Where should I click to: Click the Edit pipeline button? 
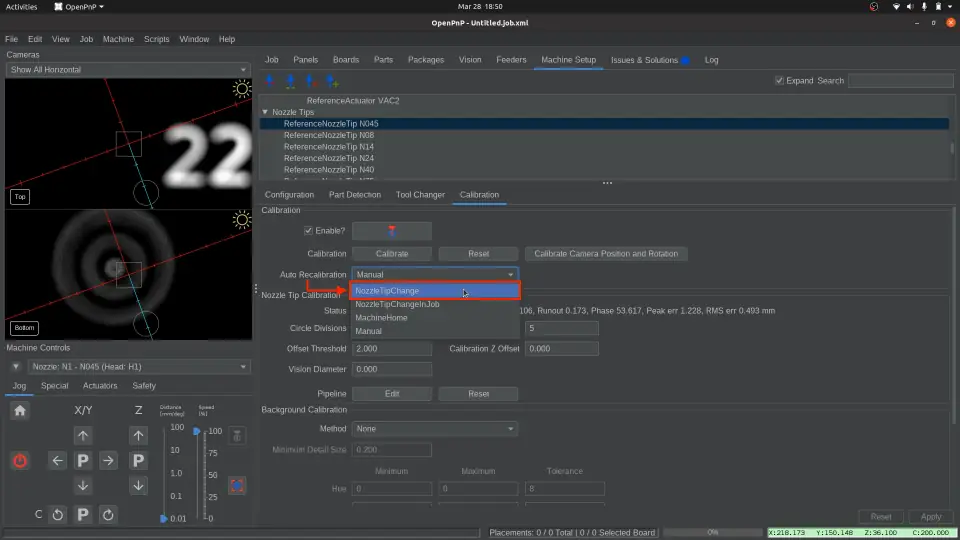[392, 394]
